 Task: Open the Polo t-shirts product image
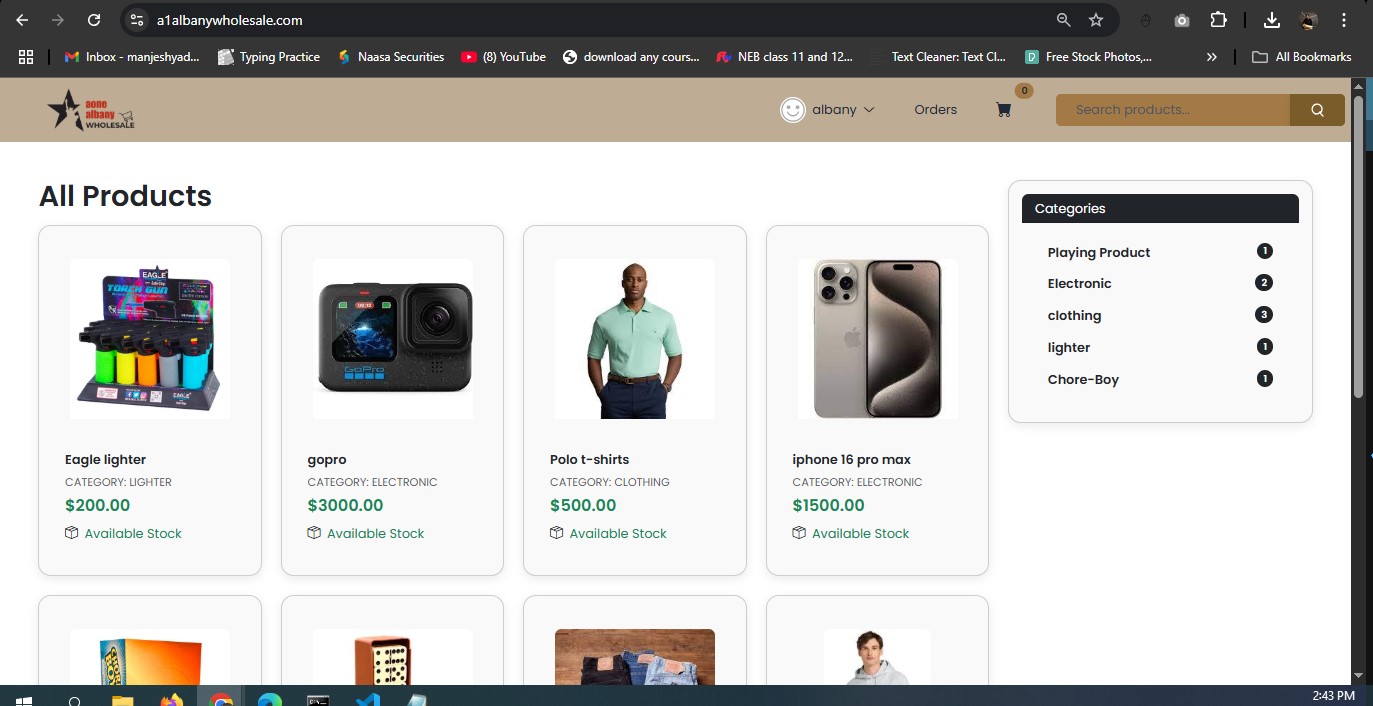(635, 339)
